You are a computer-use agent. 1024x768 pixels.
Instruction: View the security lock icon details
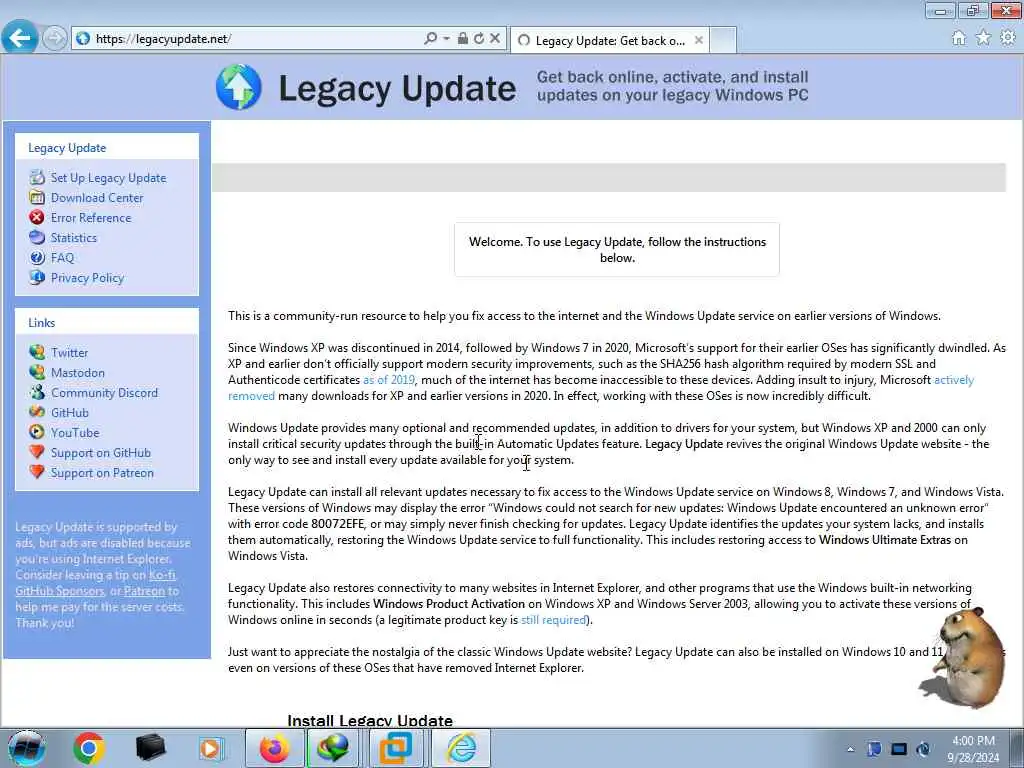pyautogui.click(x=462, y=39)
